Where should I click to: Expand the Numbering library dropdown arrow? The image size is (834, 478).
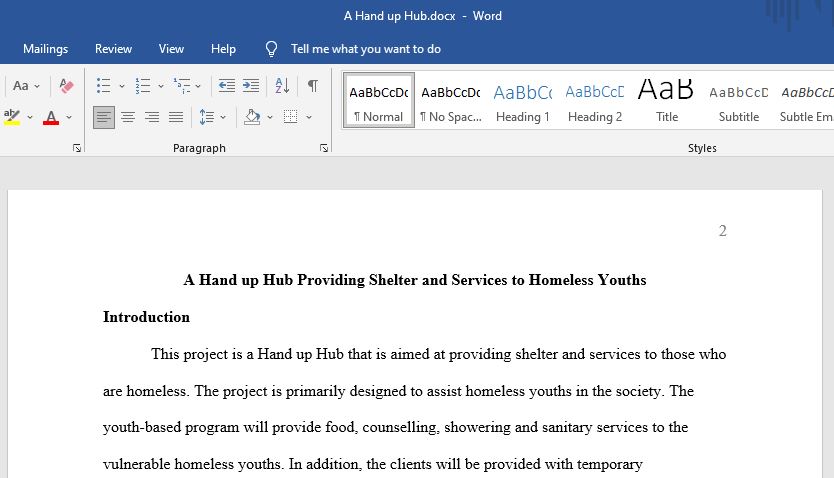(161, 86)
